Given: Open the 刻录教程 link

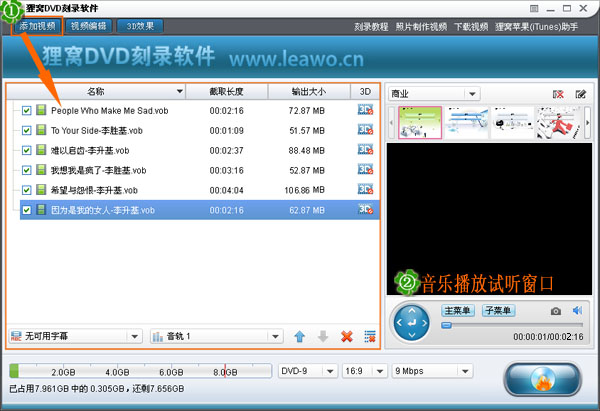Looking at the screenshot, I should tap(371, 27).
